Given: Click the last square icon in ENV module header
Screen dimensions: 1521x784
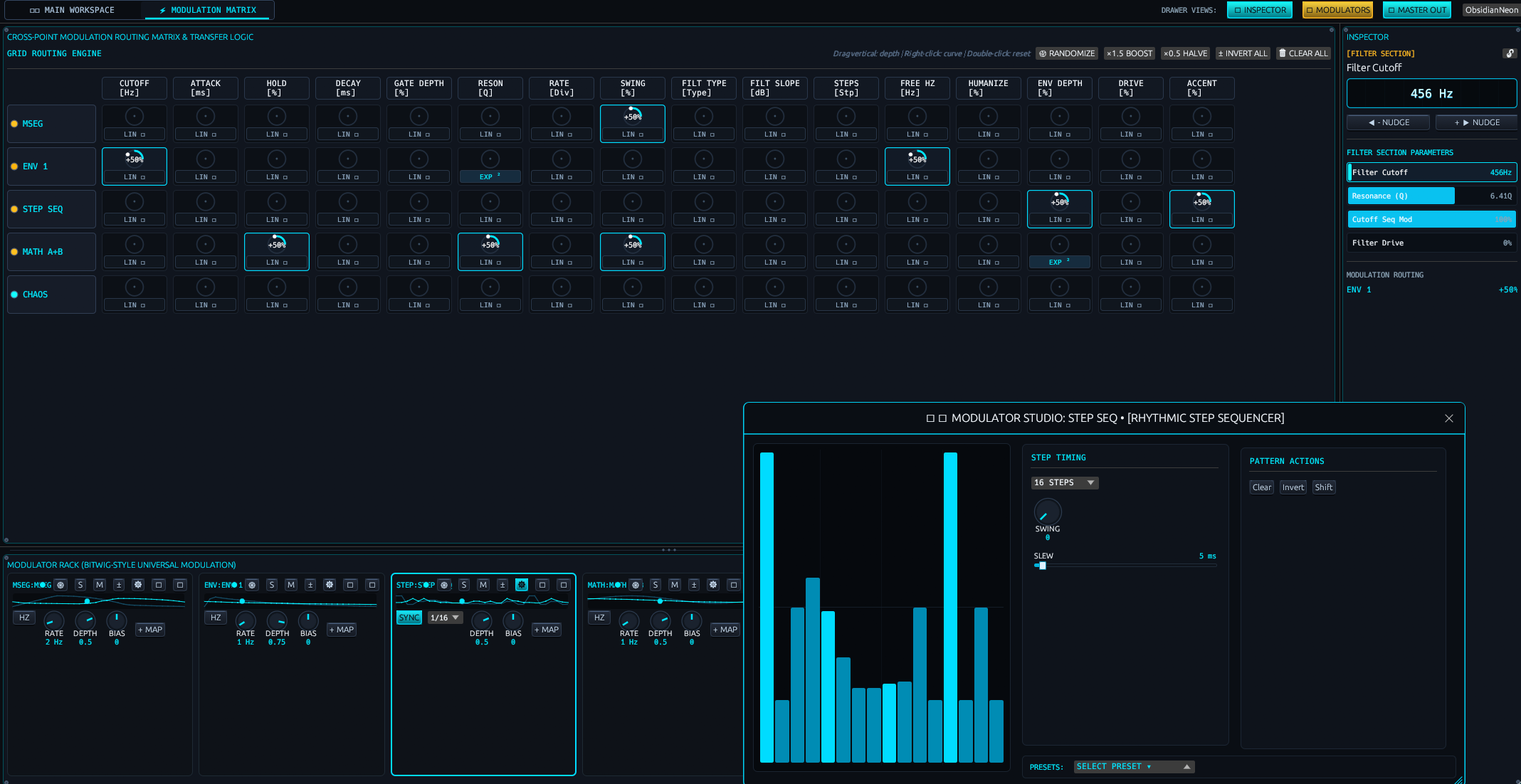Looking at the screenshot, I should click(372, 585).
